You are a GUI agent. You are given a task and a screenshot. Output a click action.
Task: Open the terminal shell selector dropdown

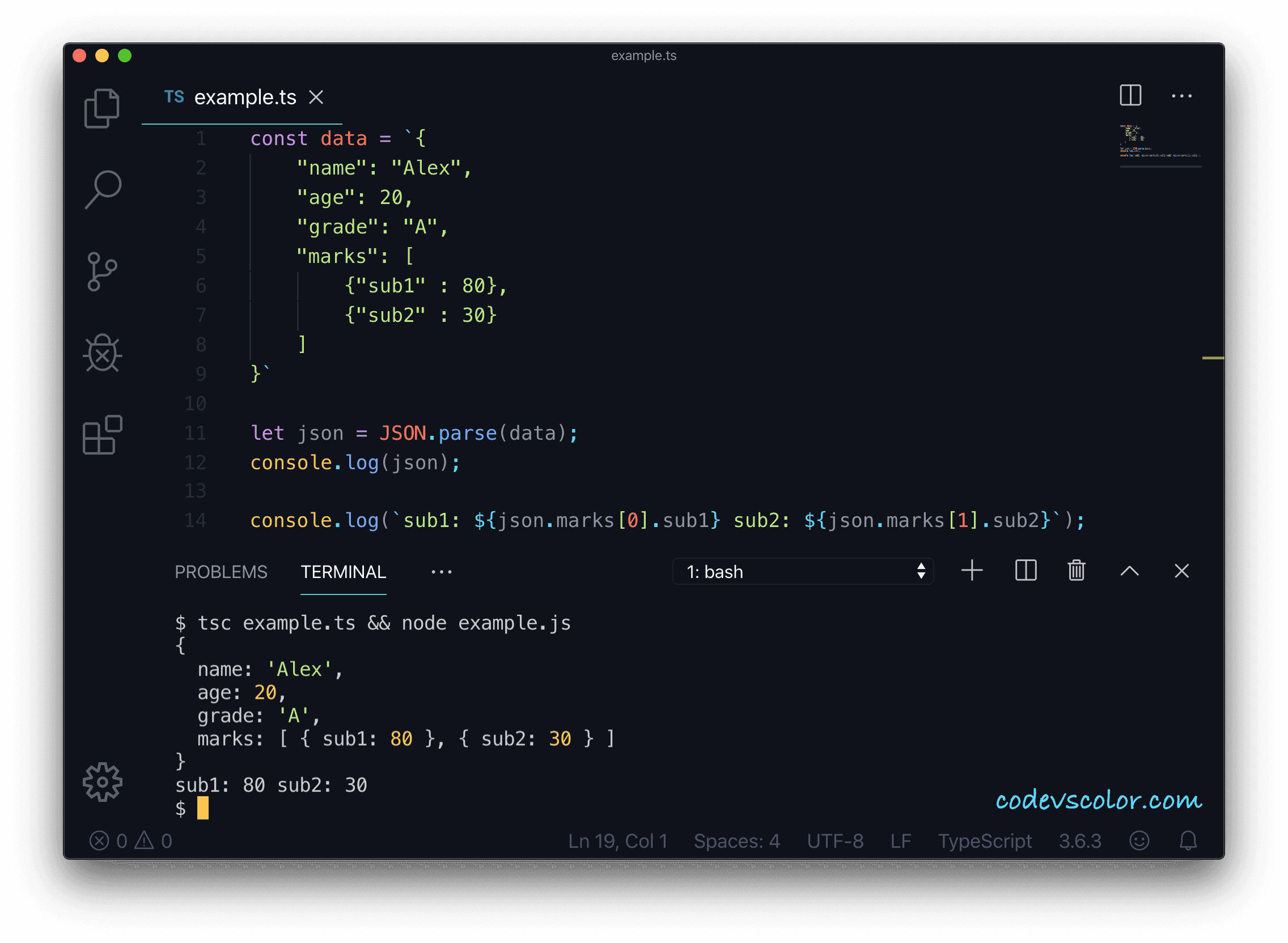[x=802, y=571]
